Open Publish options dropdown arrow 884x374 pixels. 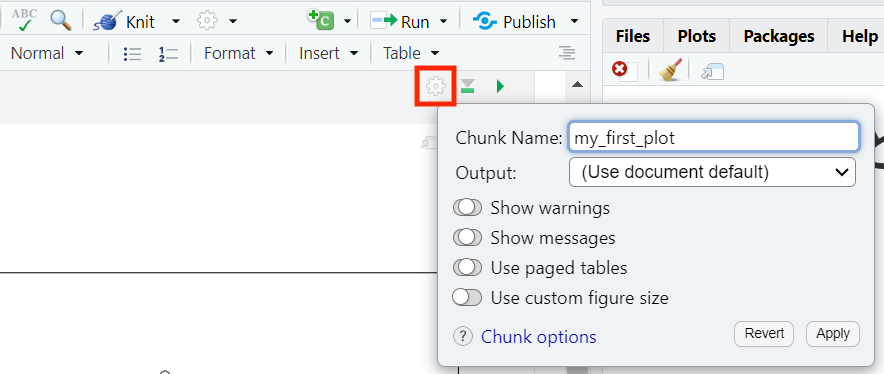tap(574, 22)
